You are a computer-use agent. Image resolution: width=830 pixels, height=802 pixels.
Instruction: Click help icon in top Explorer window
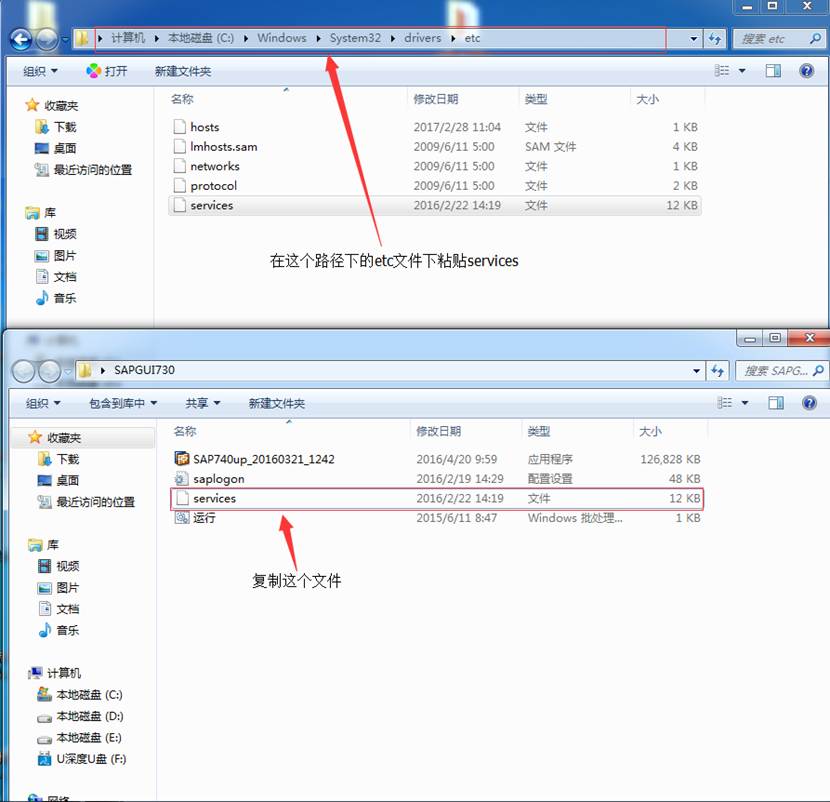pos(806,71)
